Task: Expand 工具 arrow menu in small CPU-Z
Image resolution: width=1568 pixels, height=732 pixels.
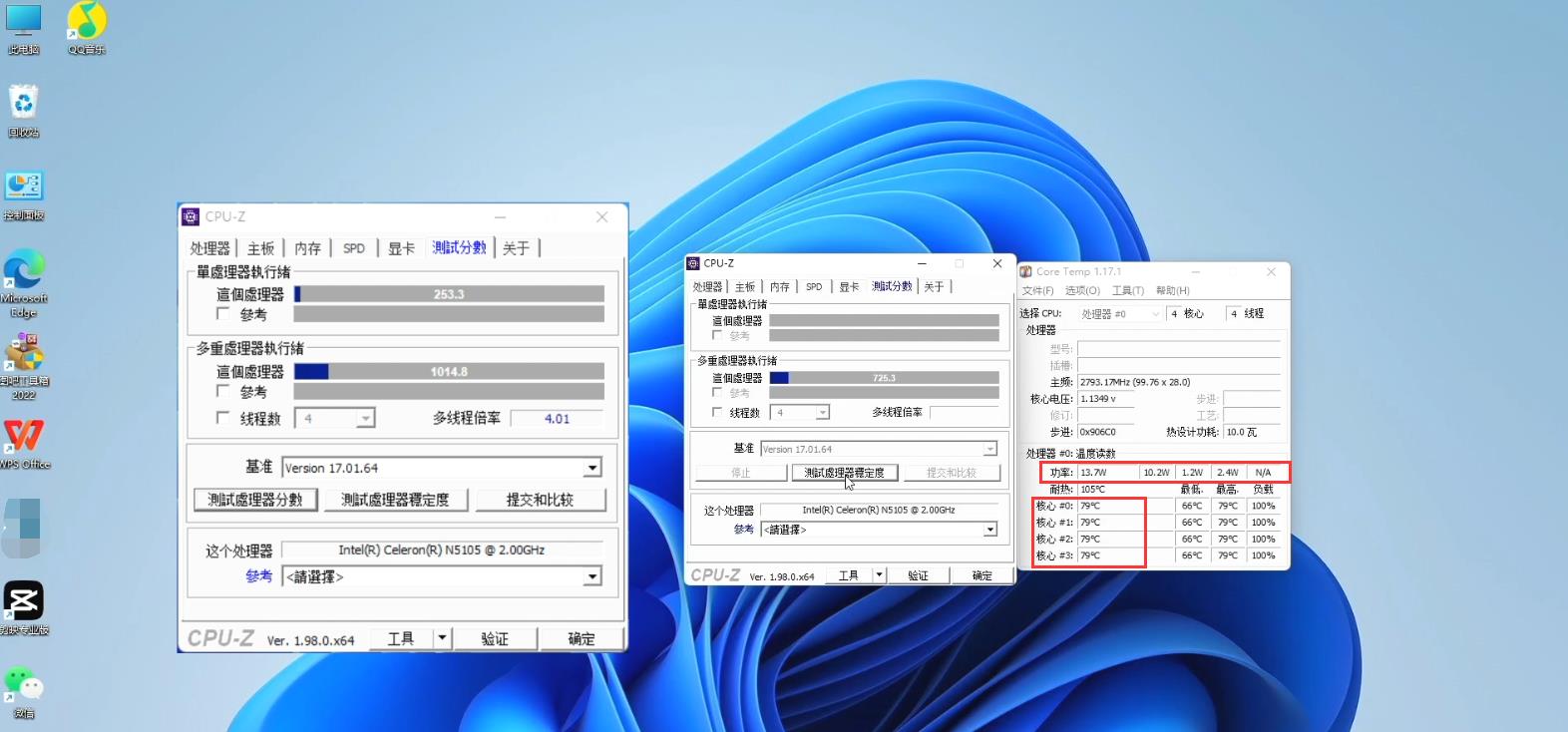Action: pos(879,574)
